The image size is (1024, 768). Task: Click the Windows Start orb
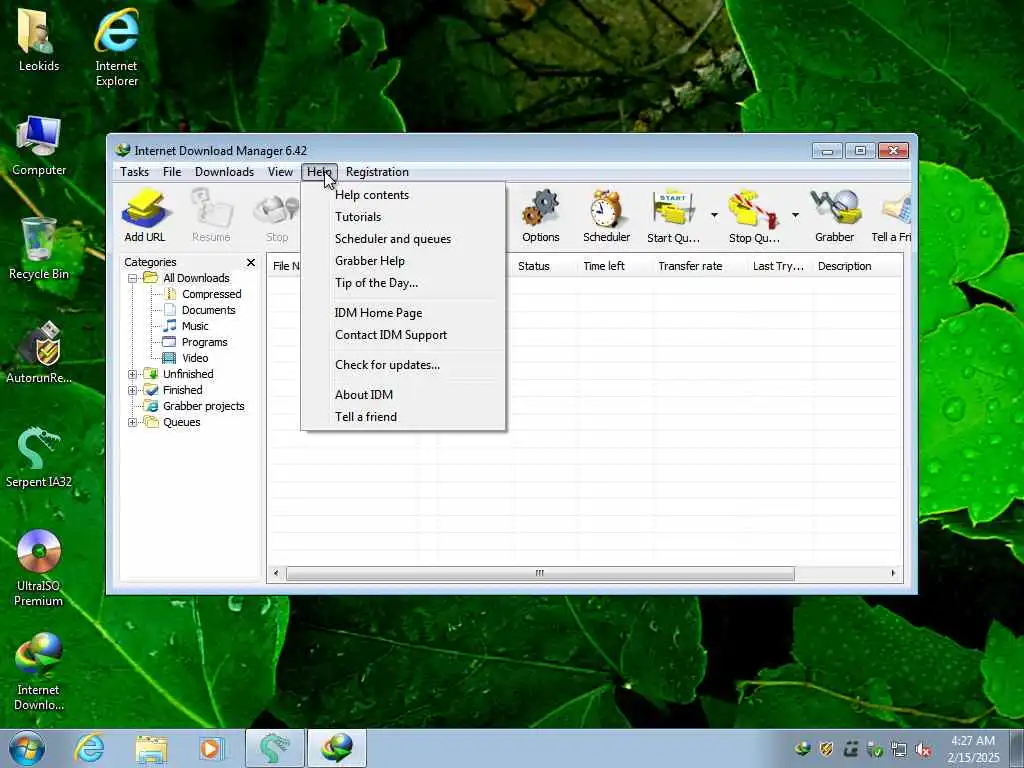click(27, 748)
